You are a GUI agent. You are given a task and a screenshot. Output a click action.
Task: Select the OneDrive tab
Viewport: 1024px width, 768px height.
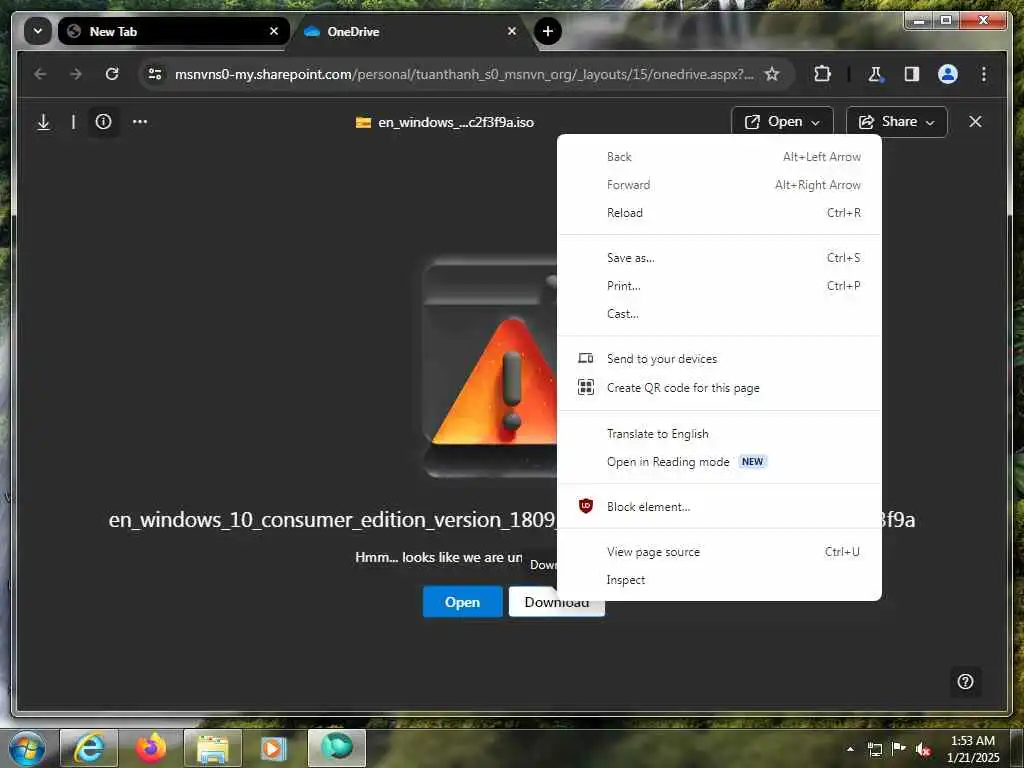click(x=410, y=31)
